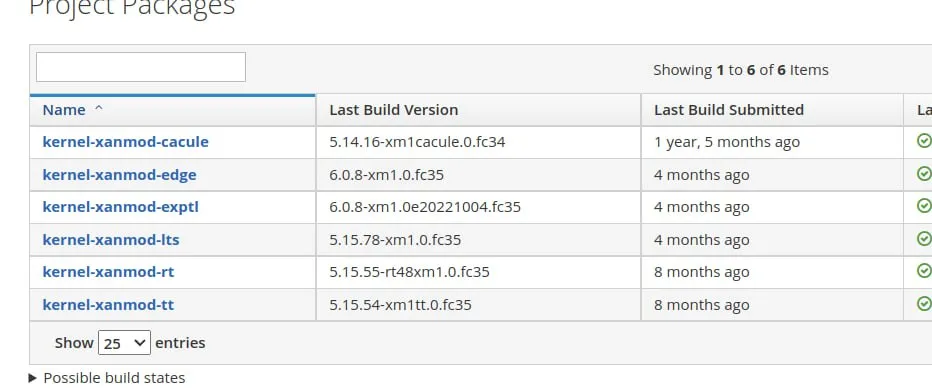Click the kernel-xanmod-cacule success status icon
This screenshot has width=932, height=389.
(924, 141)
